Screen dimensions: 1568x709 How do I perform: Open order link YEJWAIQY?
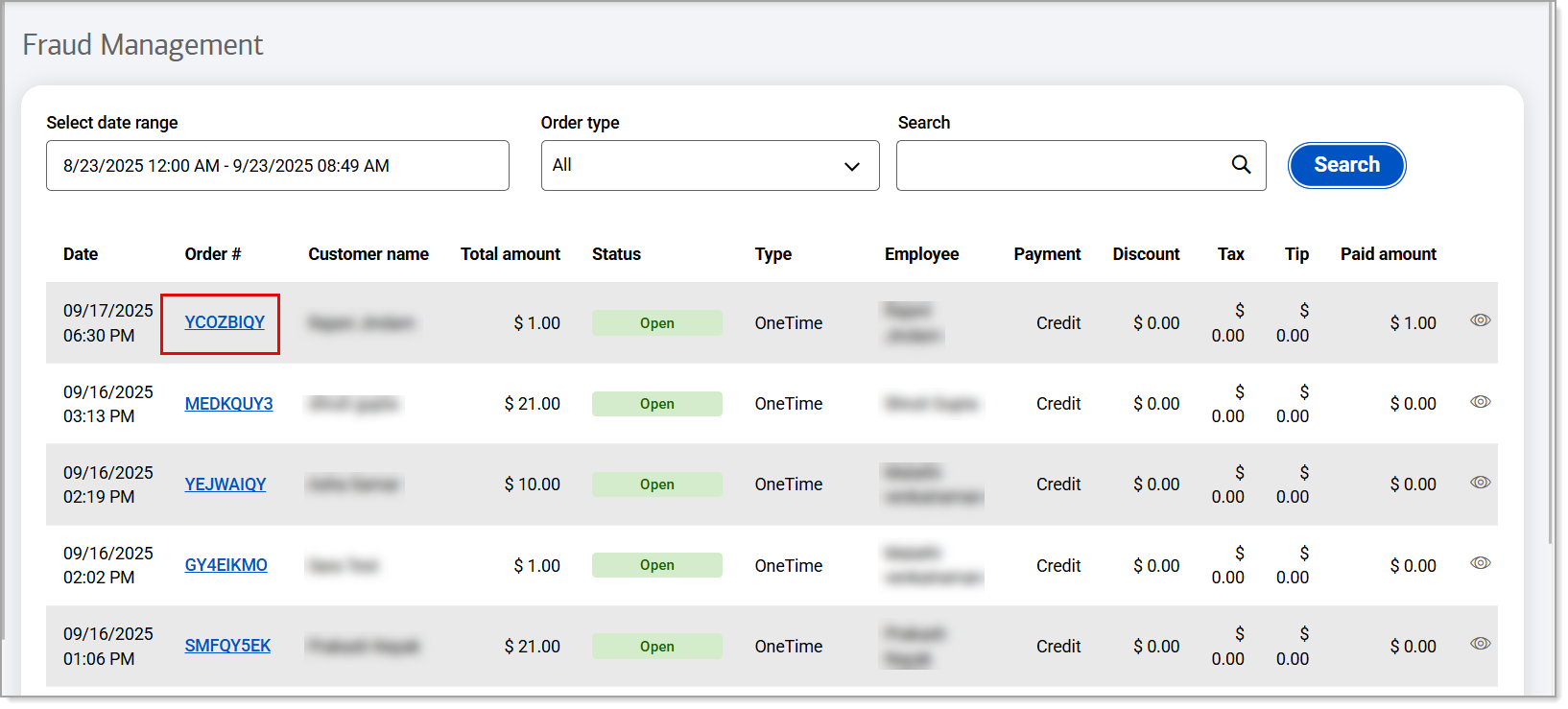pyautogui.click(x=226, y=484)
